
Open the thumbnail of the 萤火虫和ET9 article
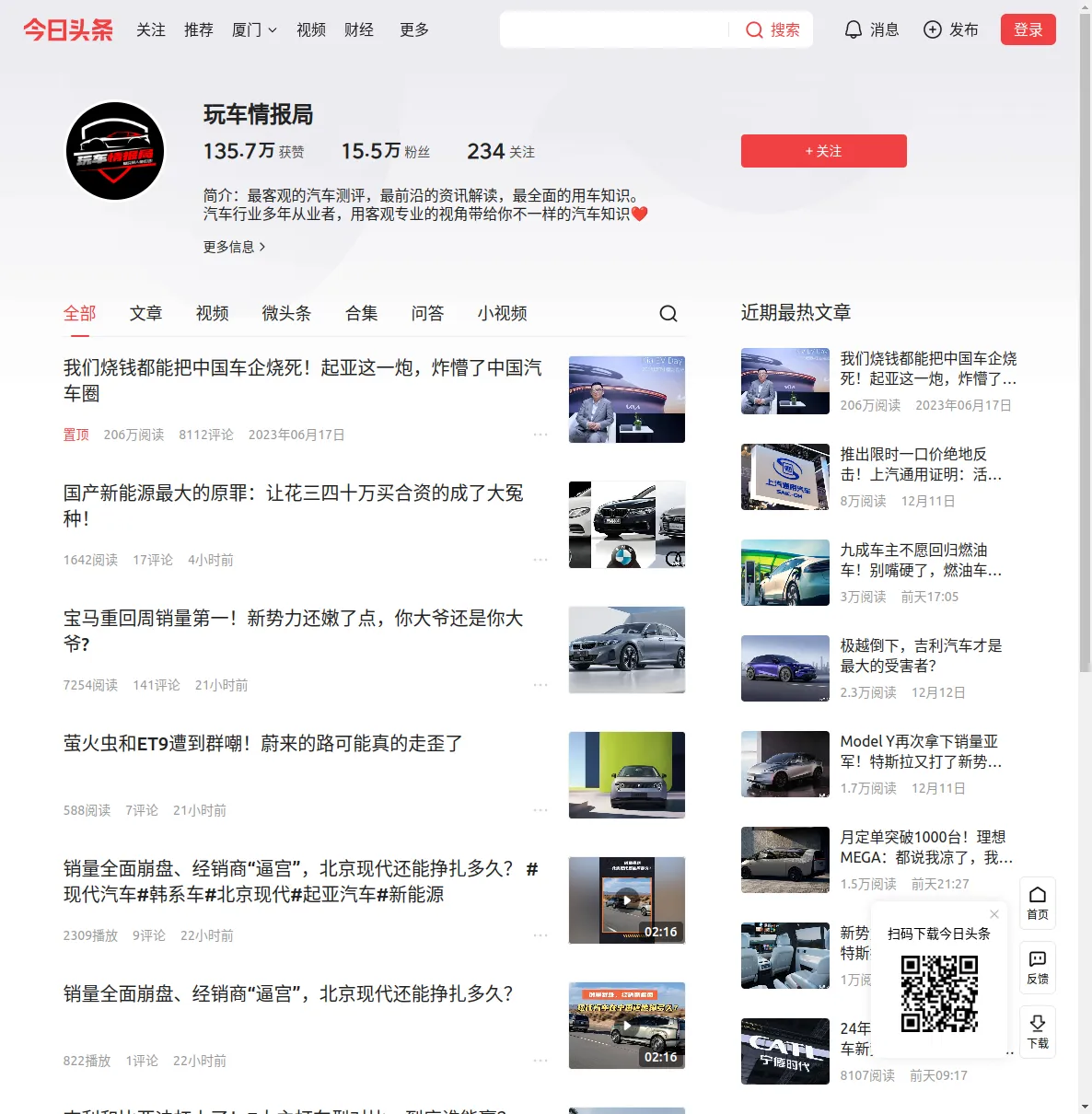pyautogui.click(x=627, y=775)
